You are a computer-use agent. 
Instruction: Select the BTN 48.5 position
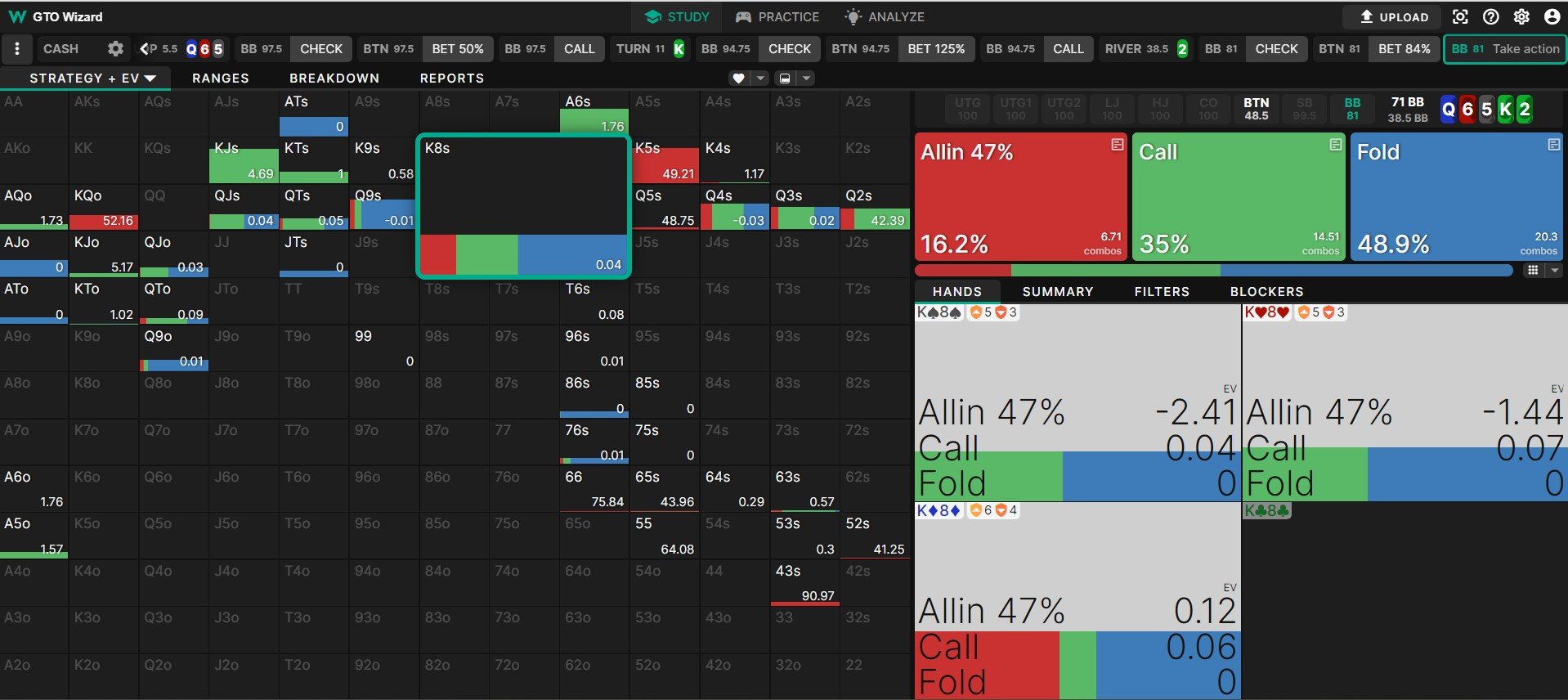pos(1256,109)
